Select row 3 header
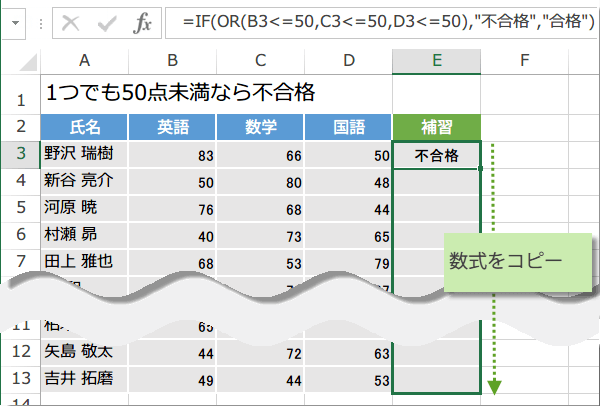Screen dimensions: 600x406 click(x=21, y=154)
